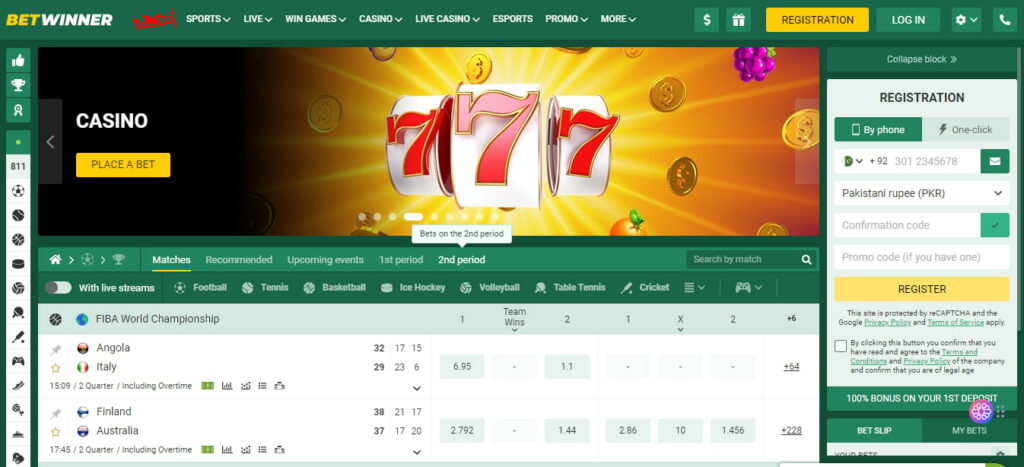Click the purple floating assistant icon

[x=981, y=411]
